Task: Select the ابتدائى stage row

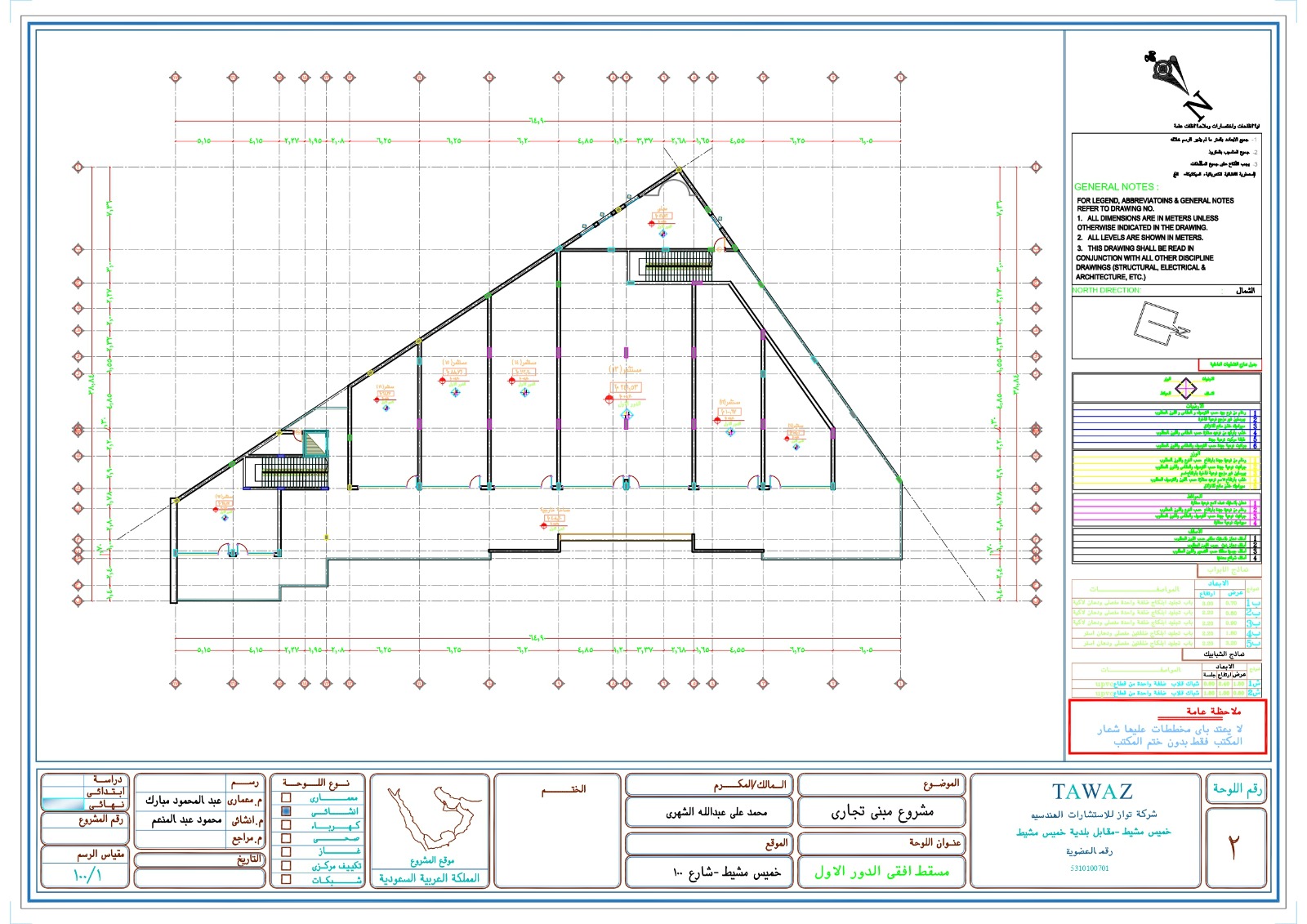Action: (x=86, y=792)
